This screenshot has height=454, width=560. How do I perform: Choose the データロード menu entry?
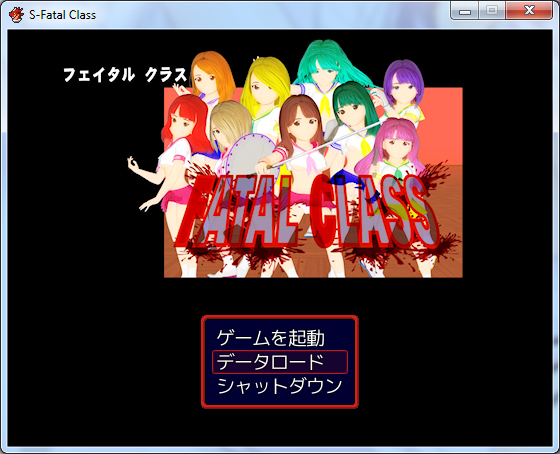point(280,362)
